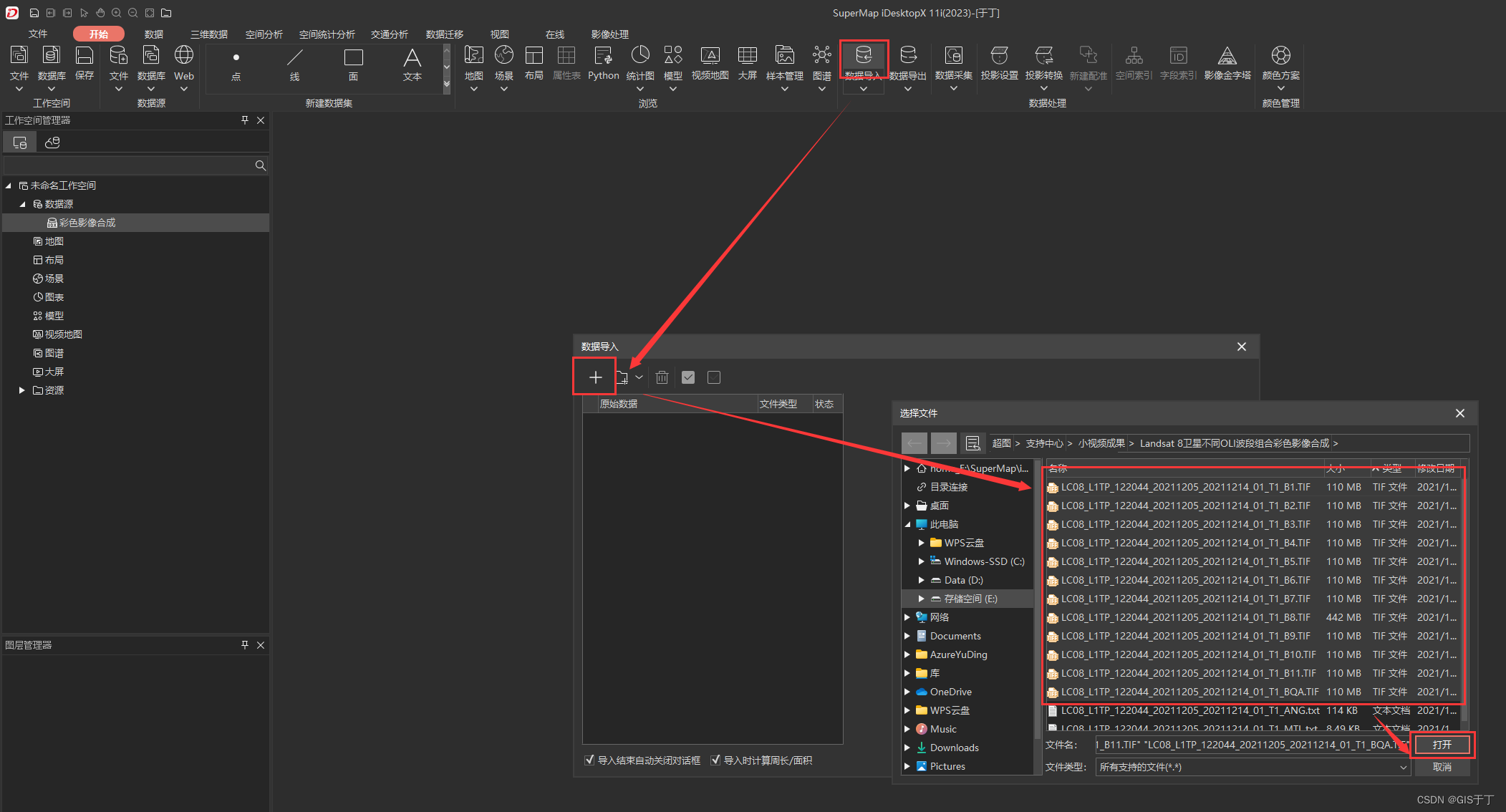The image size is (1506, 812).
Task: Switch to the 影像处理 ribbon tab
Action: (x=609, y=34)
